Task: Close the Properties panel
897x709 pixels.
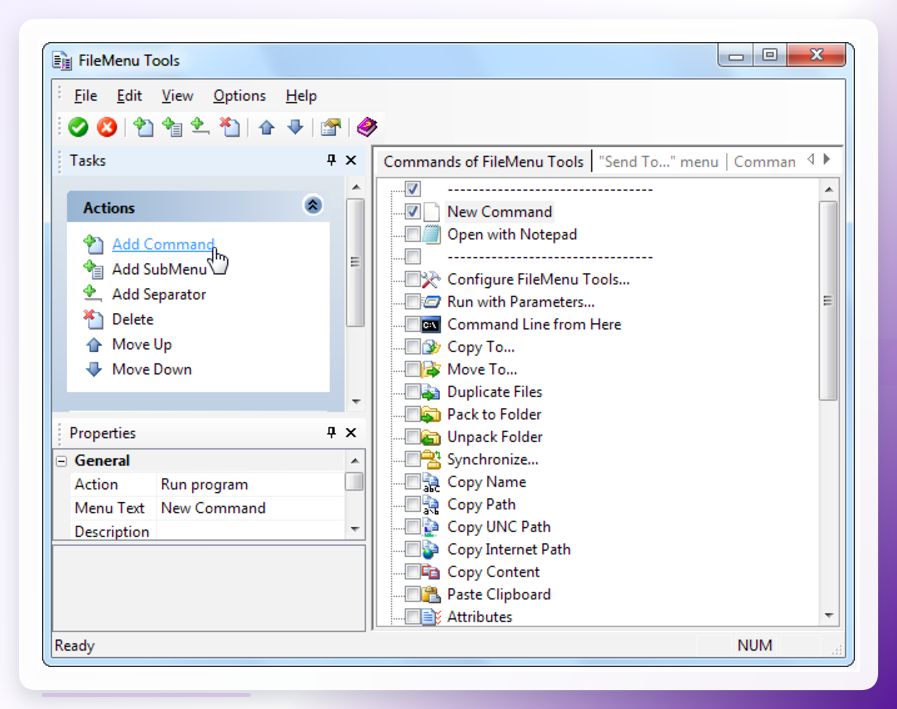Action: 351,433
